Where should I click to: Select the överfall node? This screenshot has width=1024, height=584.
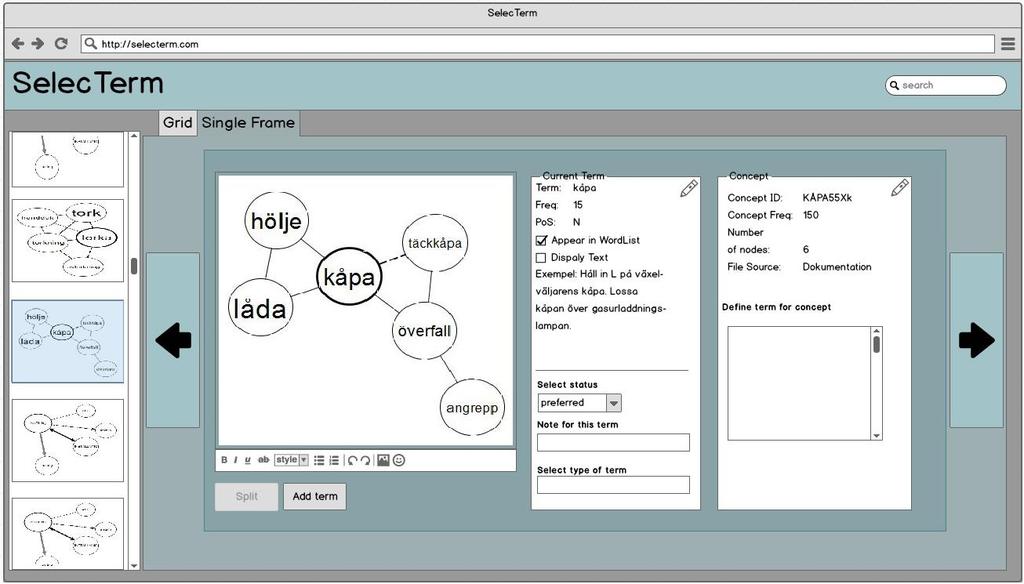pyautogui.click(x=424, y=331)
